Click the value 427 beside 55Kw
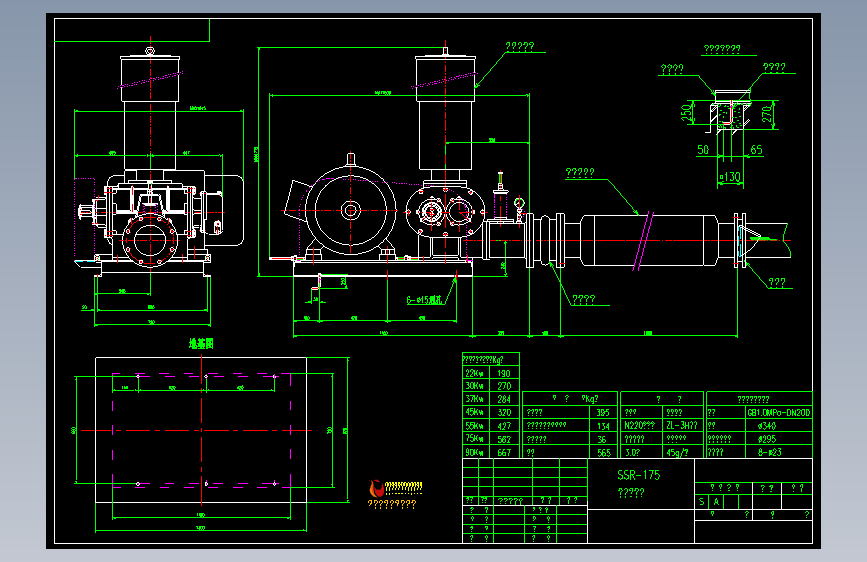 (504, 426)
